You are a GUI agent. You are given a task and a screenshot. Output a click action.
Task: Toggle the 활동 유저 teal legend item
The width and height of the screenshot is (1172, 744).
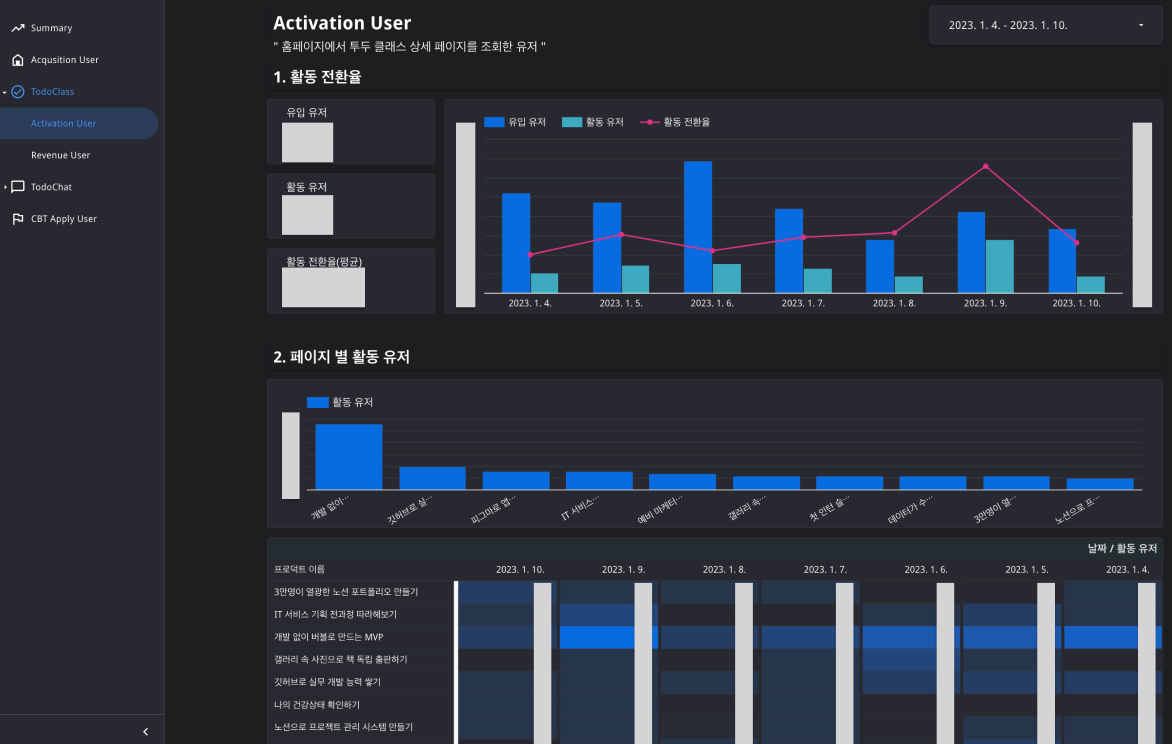click(x=593, y=122)
